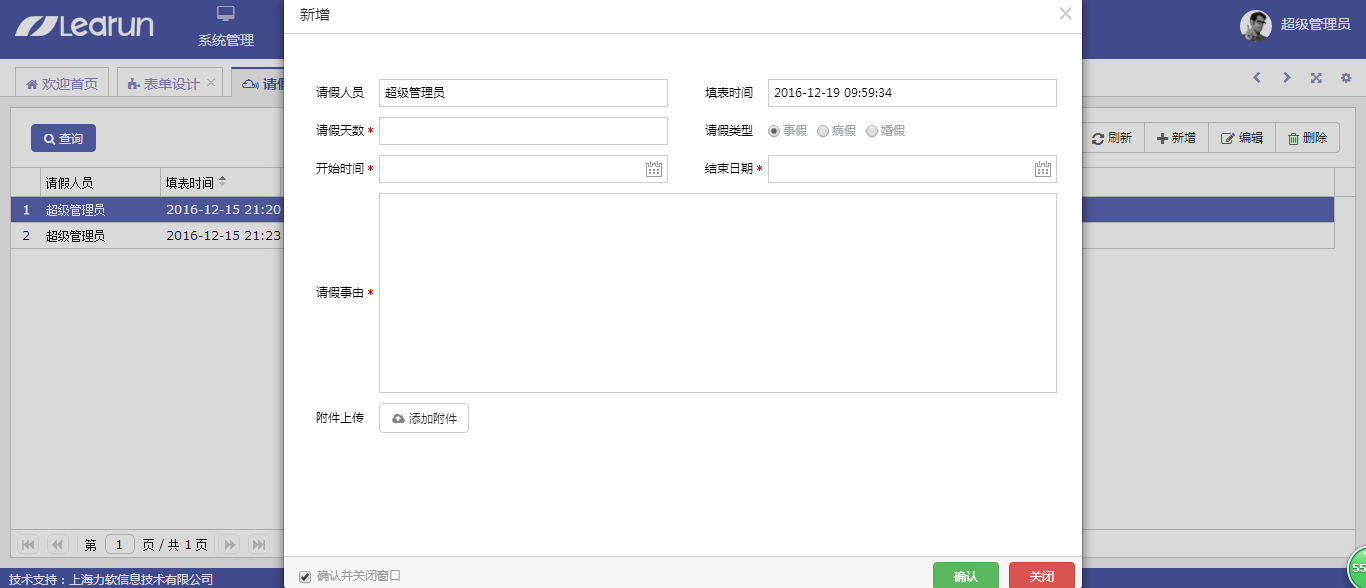This screenshot has width=1366, height=588.
Task: Go to last page of grid
Action: pyautogui.click(x=259, y=544)
